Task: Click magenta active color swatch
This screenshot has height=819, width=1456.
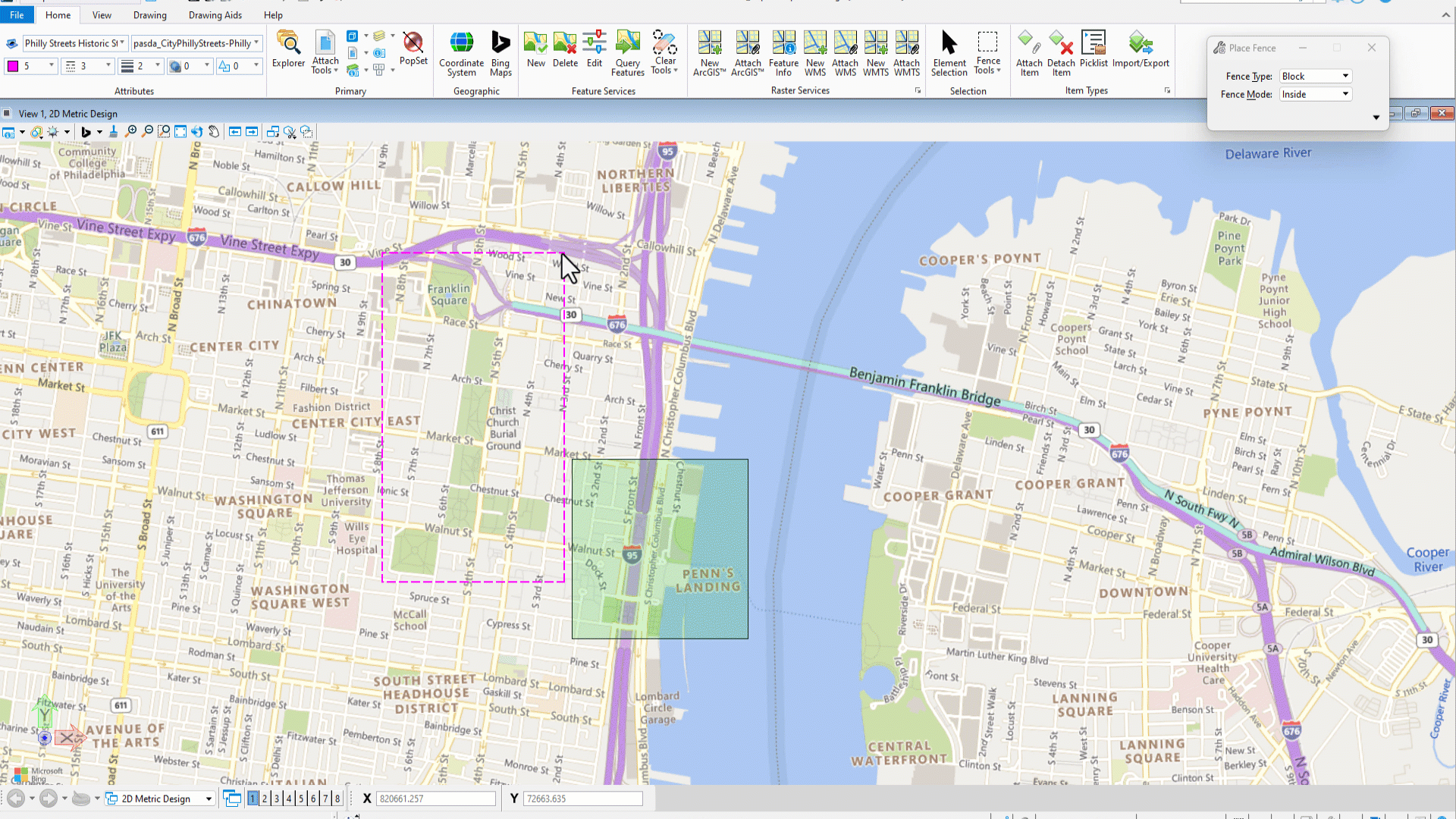Action: pos(13,66)
